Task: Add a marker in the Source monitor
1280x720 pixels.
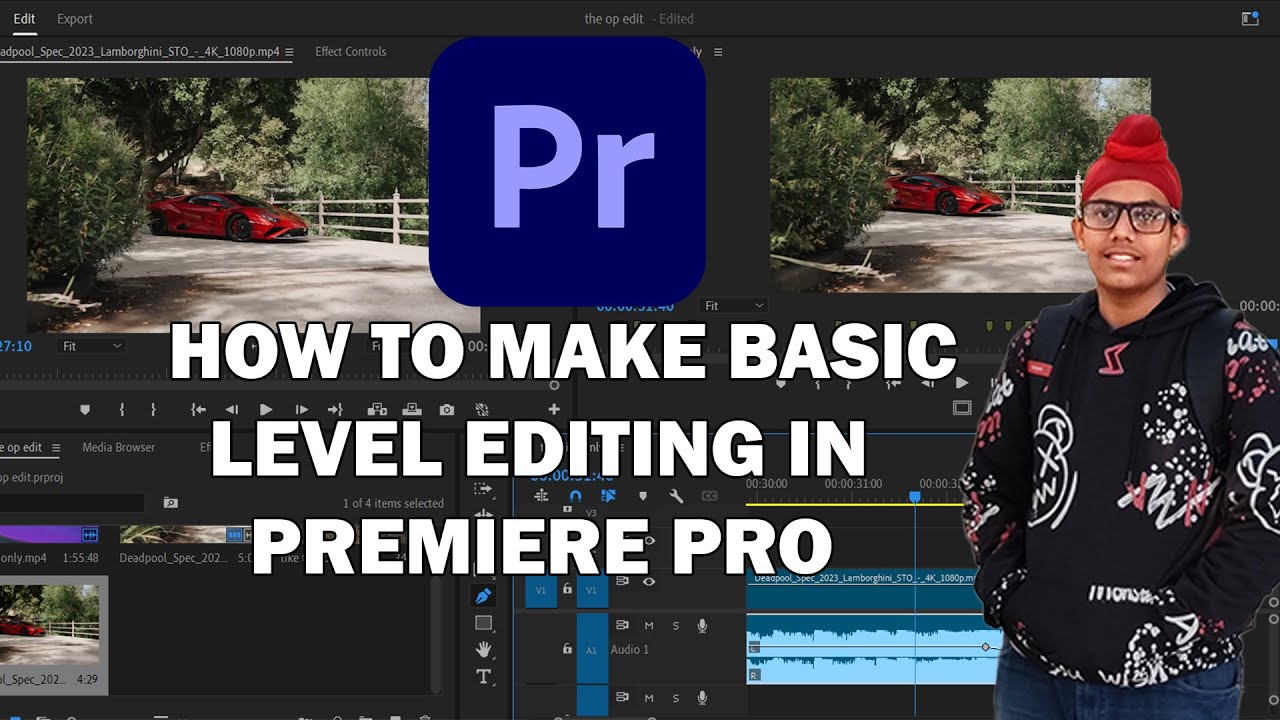Action: pos(85,409)
